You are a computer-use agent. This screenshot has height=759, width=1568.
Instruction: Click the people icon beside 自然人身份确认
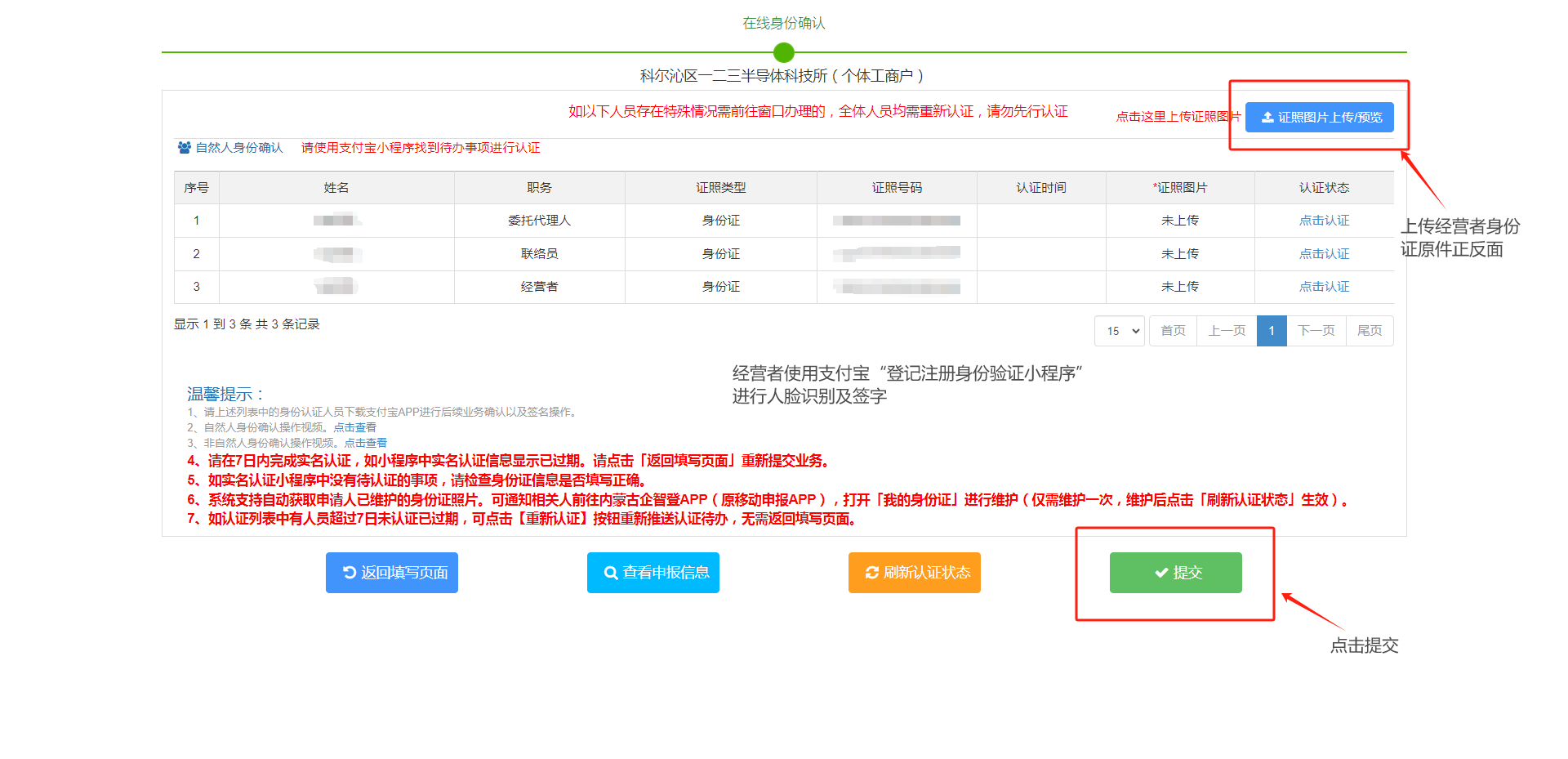tap(185, 148)
